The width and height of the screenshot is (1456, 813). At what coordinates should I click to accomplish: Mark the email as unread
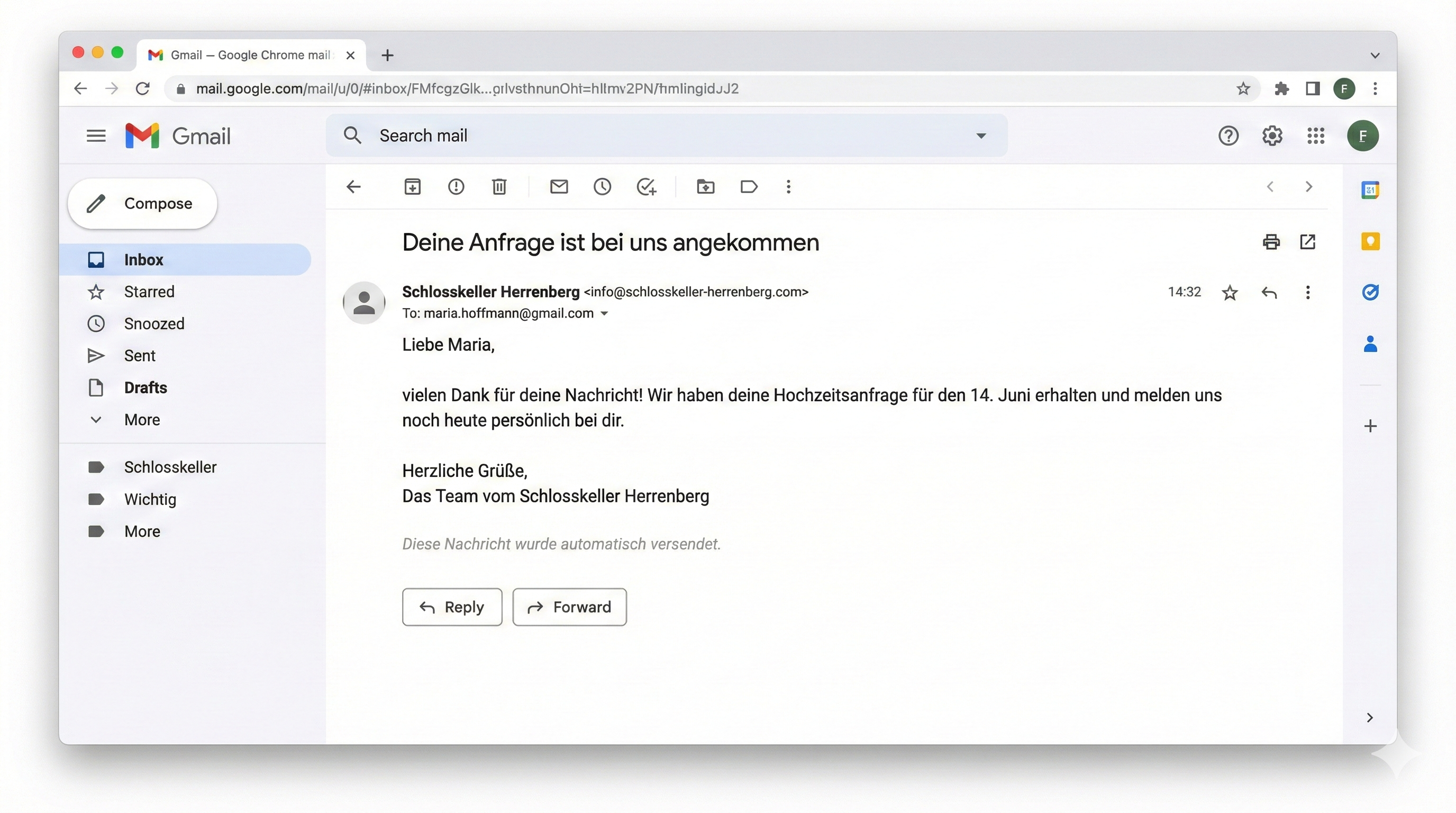[559, 186]
